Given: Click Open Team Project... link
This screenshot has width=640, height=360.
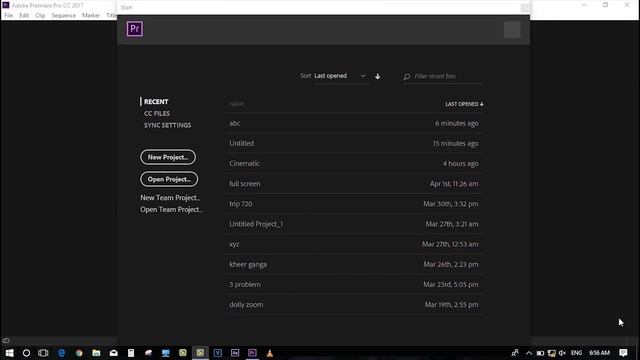Looking at the screenshot, I should 171,209.
